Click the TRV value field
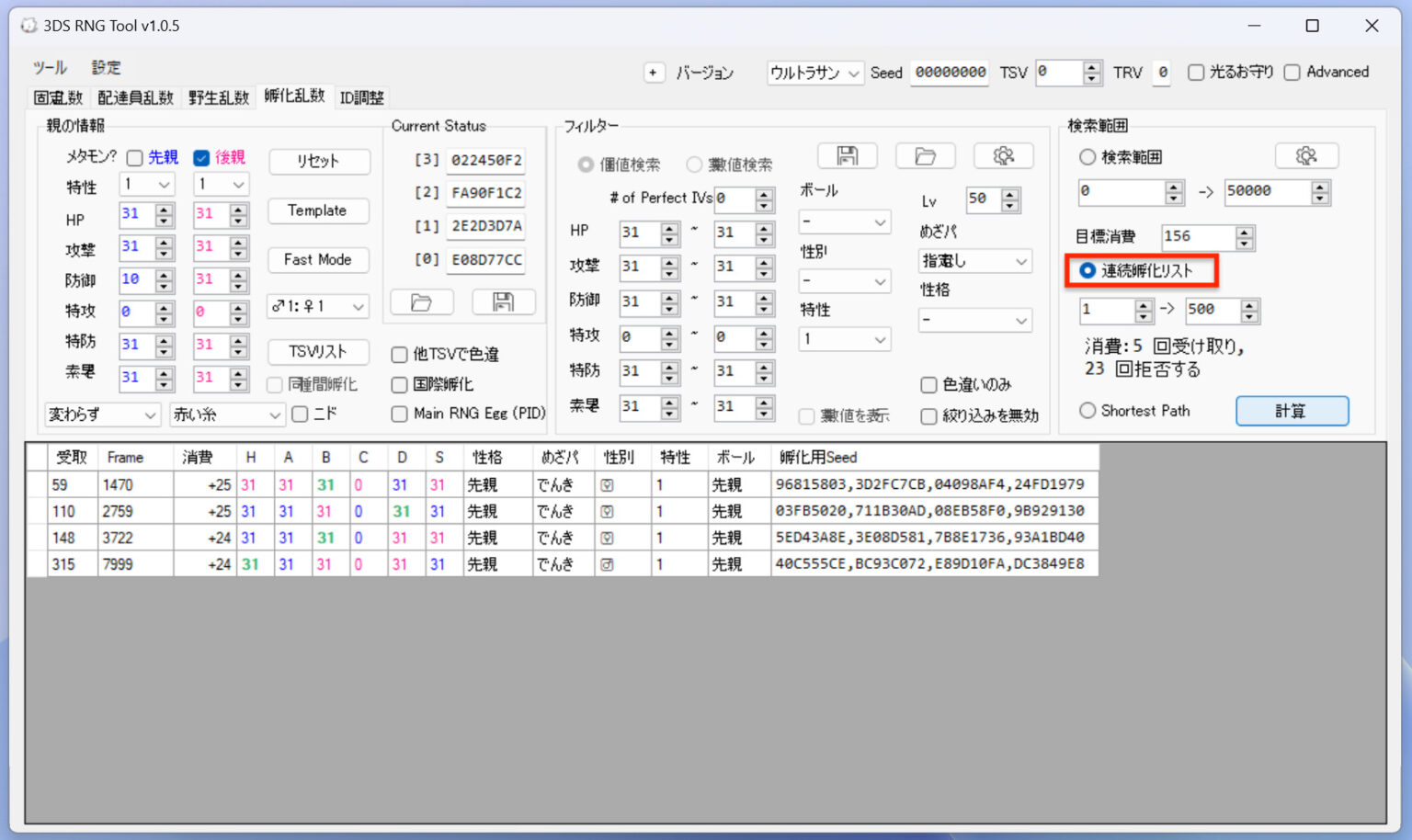This screenshot has height=840, width=1412. [x=1162, y=73]
